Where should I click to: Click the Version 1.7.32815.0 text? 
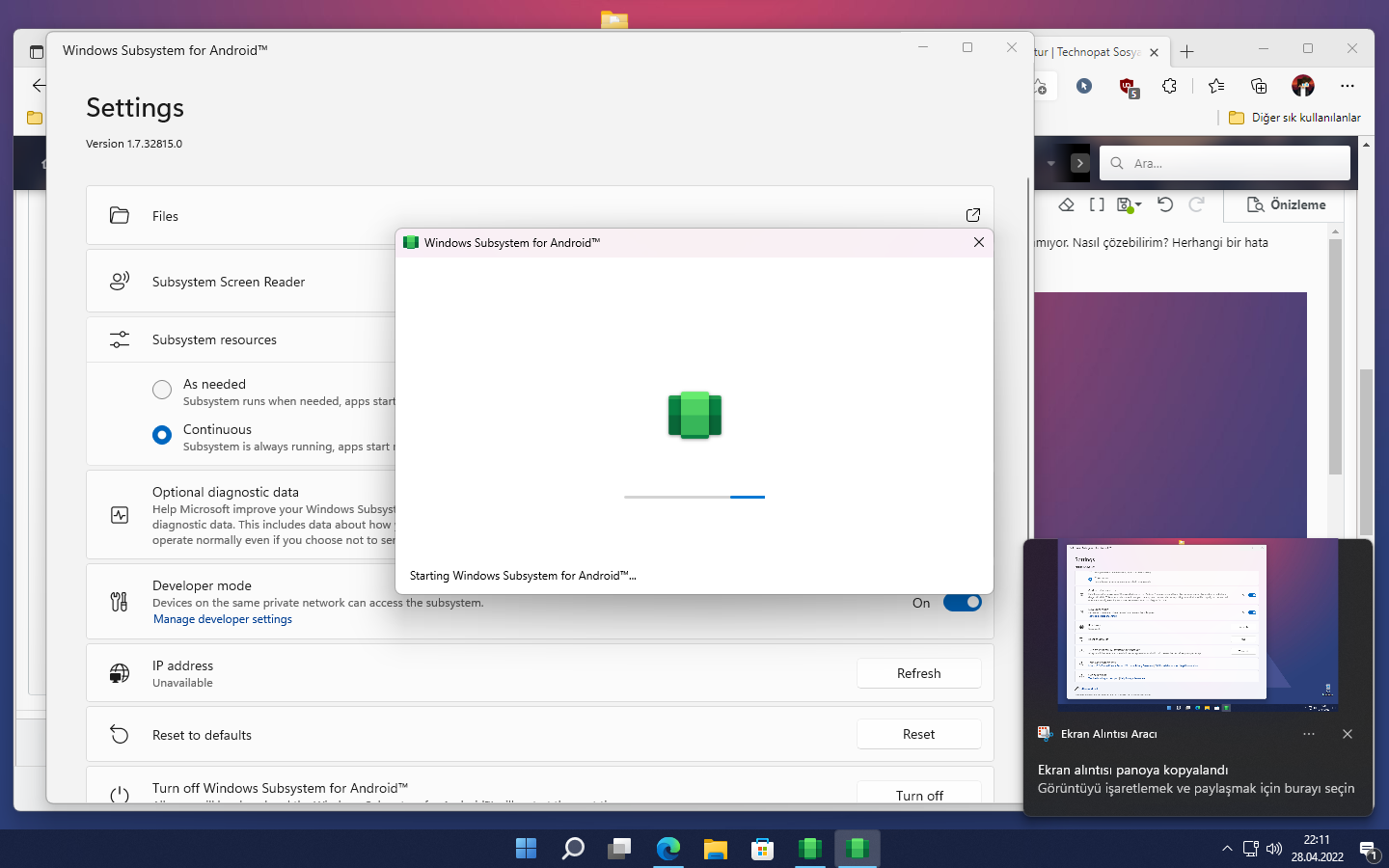(x=134, y=144)
